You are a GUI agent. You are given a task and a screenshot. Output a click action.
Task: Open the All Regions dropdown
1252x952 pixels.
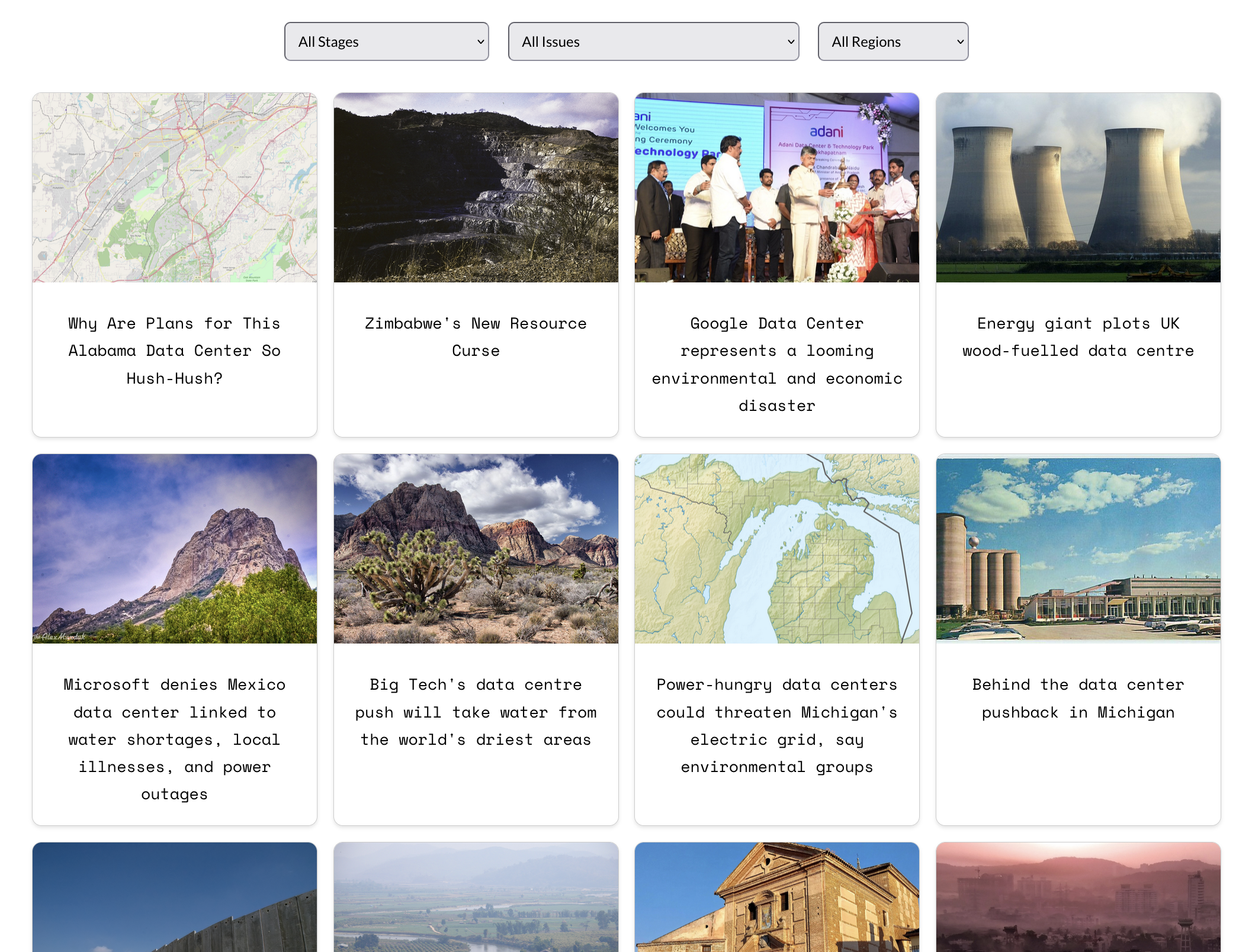(x=893, y=41)
